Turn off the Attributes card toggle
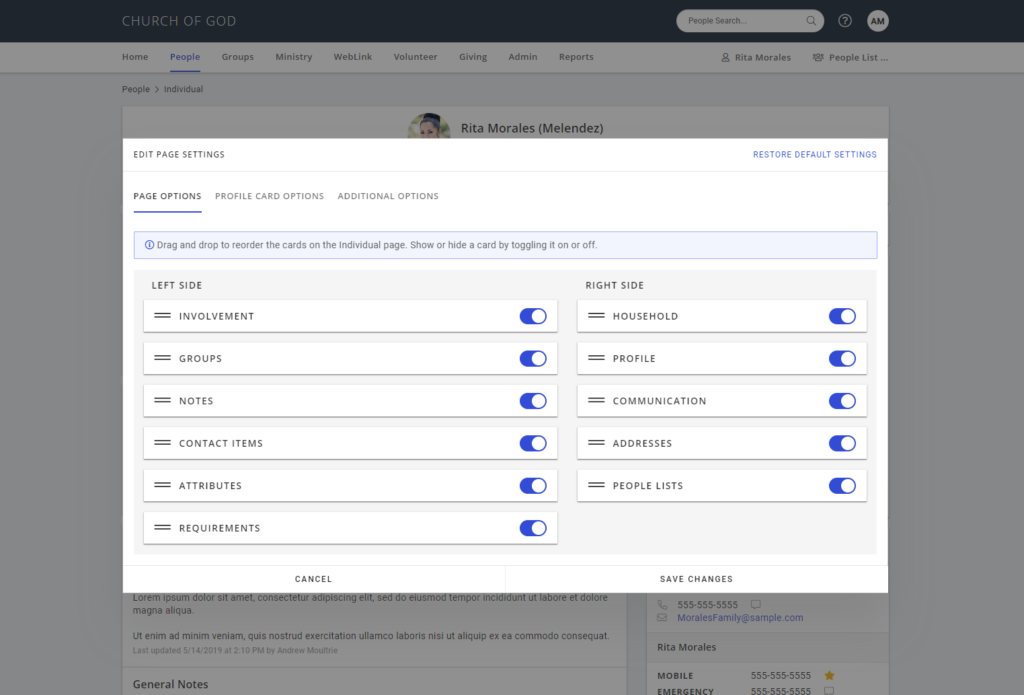The height and width of the screenshot is (695, 1024). tap(533, 486)
